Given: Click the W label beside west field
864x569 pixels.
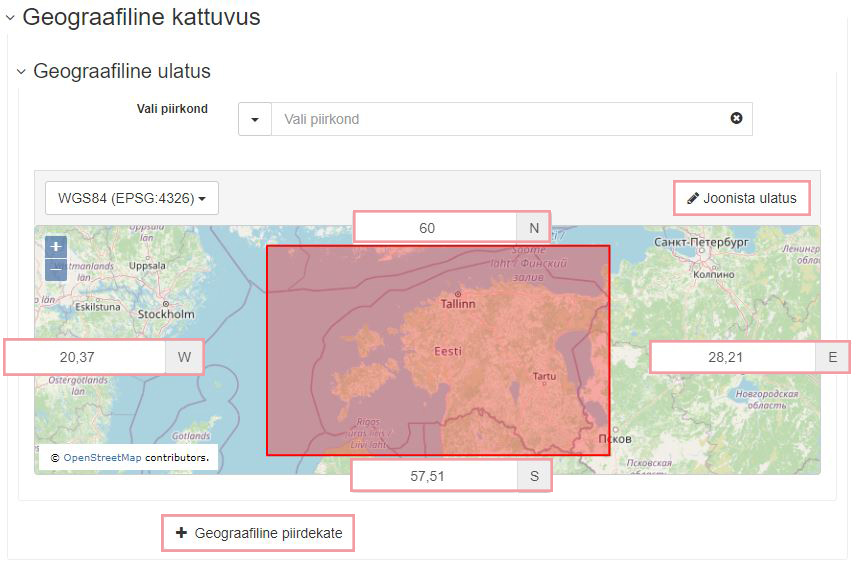Looking at the screenshot, I should (x=184, y=357).
